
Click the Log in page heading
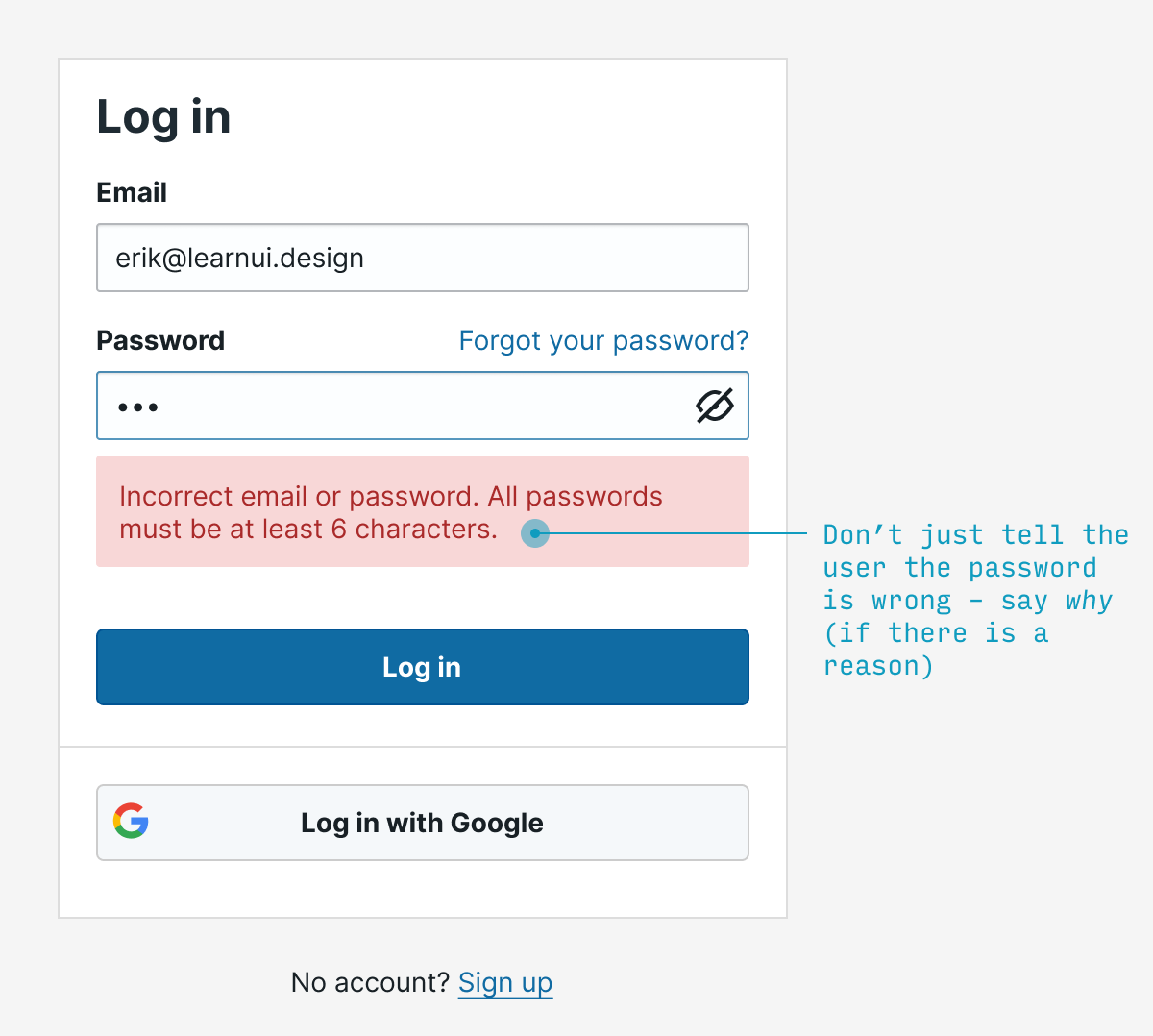tap(163, 117)
